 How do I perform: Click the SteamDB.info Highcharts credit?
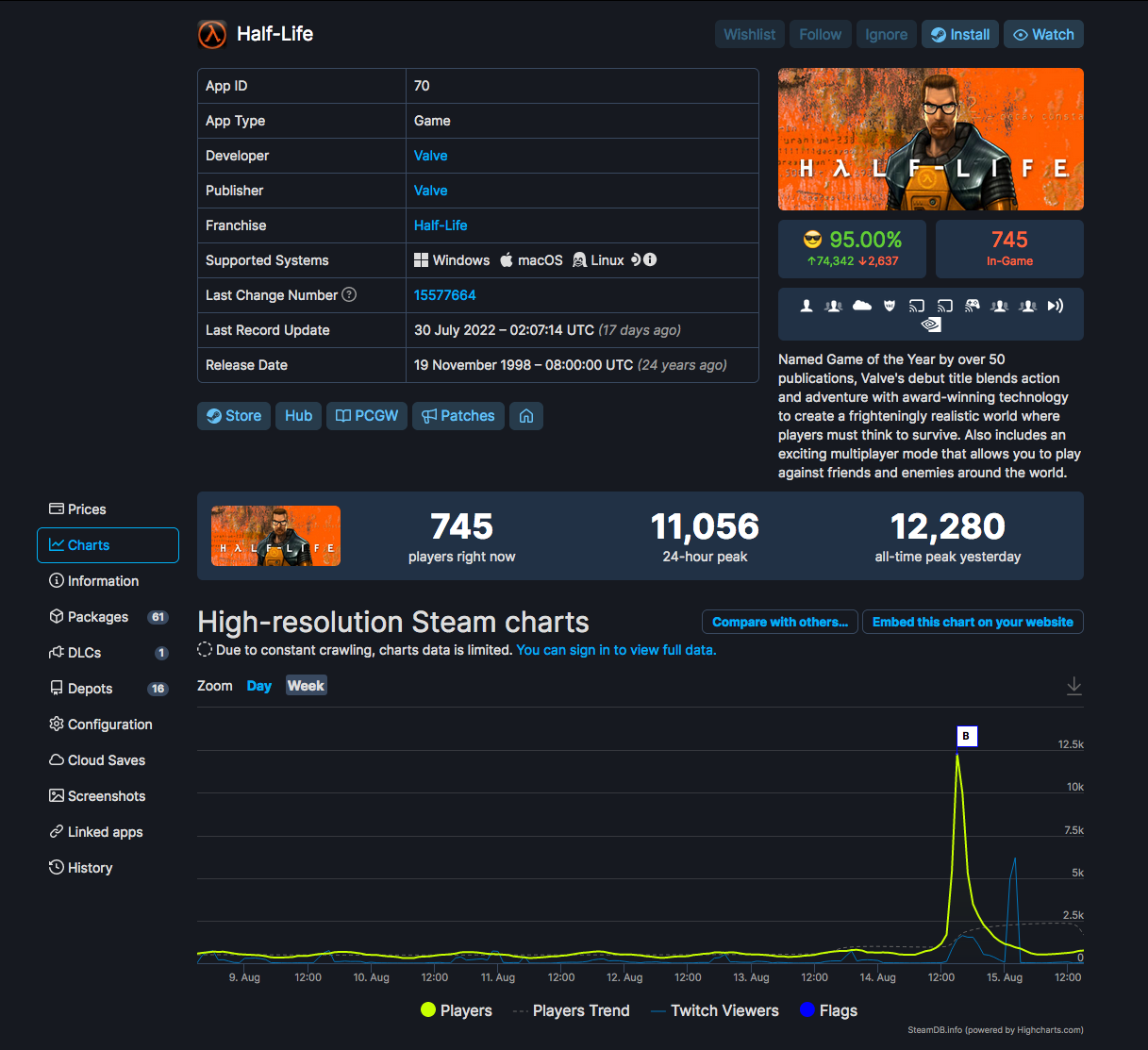point(996,1030)
